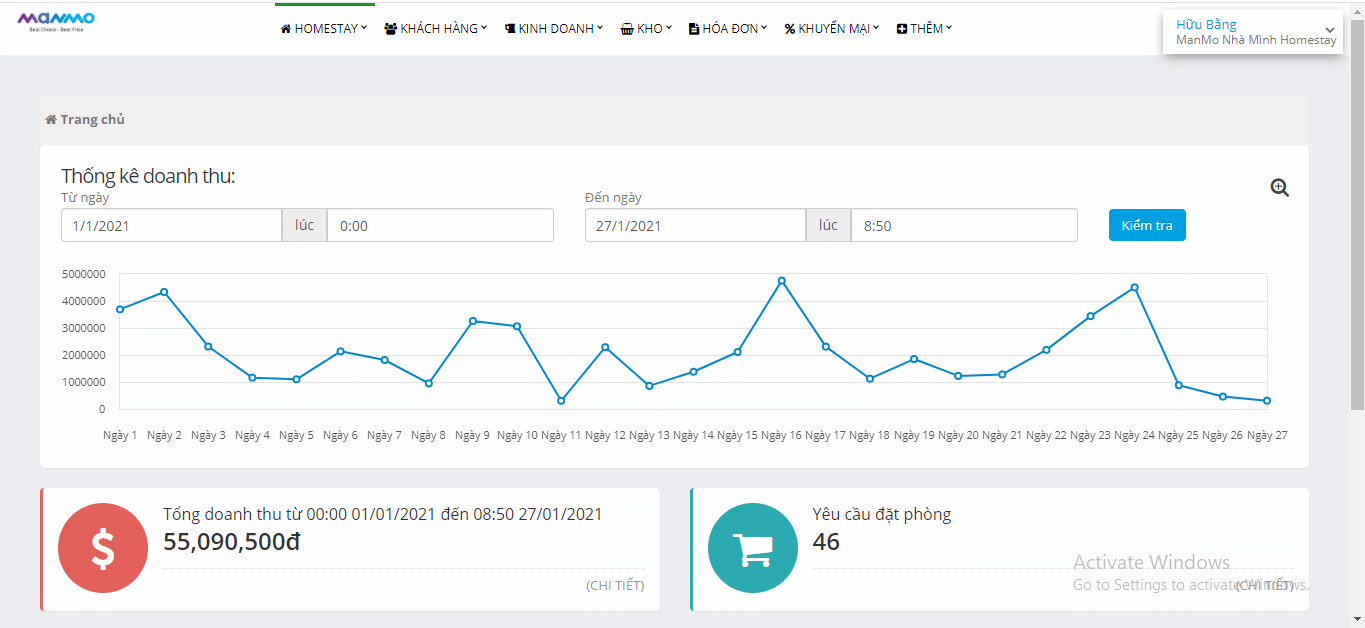Click the Từ ngày date field
Screen dimensions: 1365x628
tap(171, 226)
